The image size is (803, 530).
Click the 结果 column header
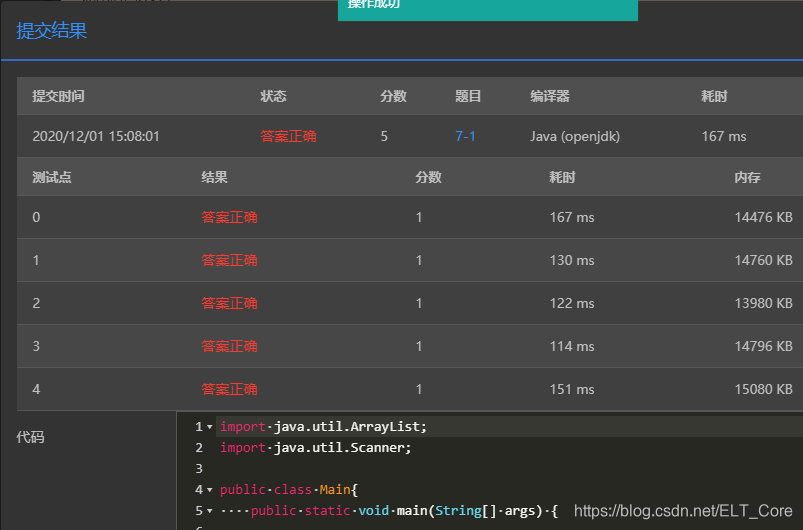(214, 177)
